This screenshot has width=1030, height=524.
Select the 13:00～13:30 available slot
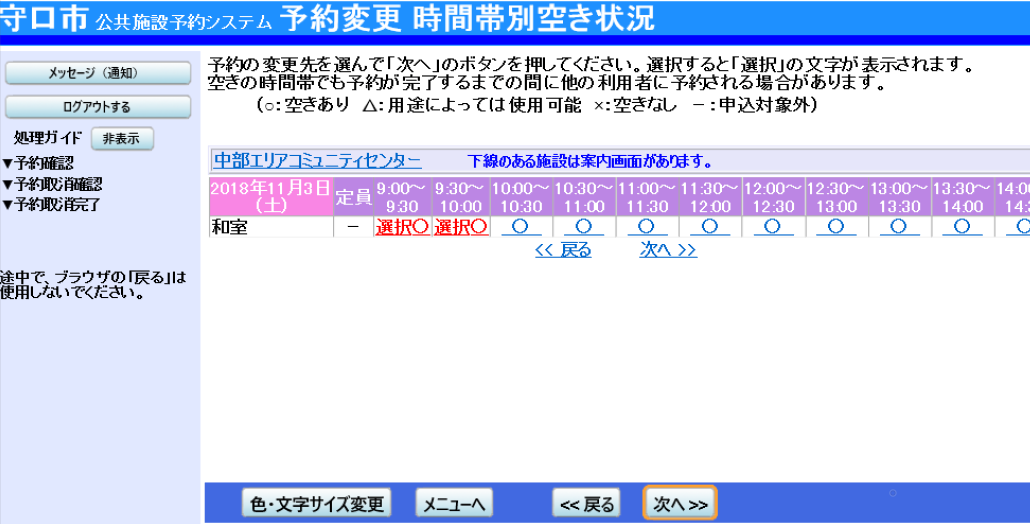point(899,227)
